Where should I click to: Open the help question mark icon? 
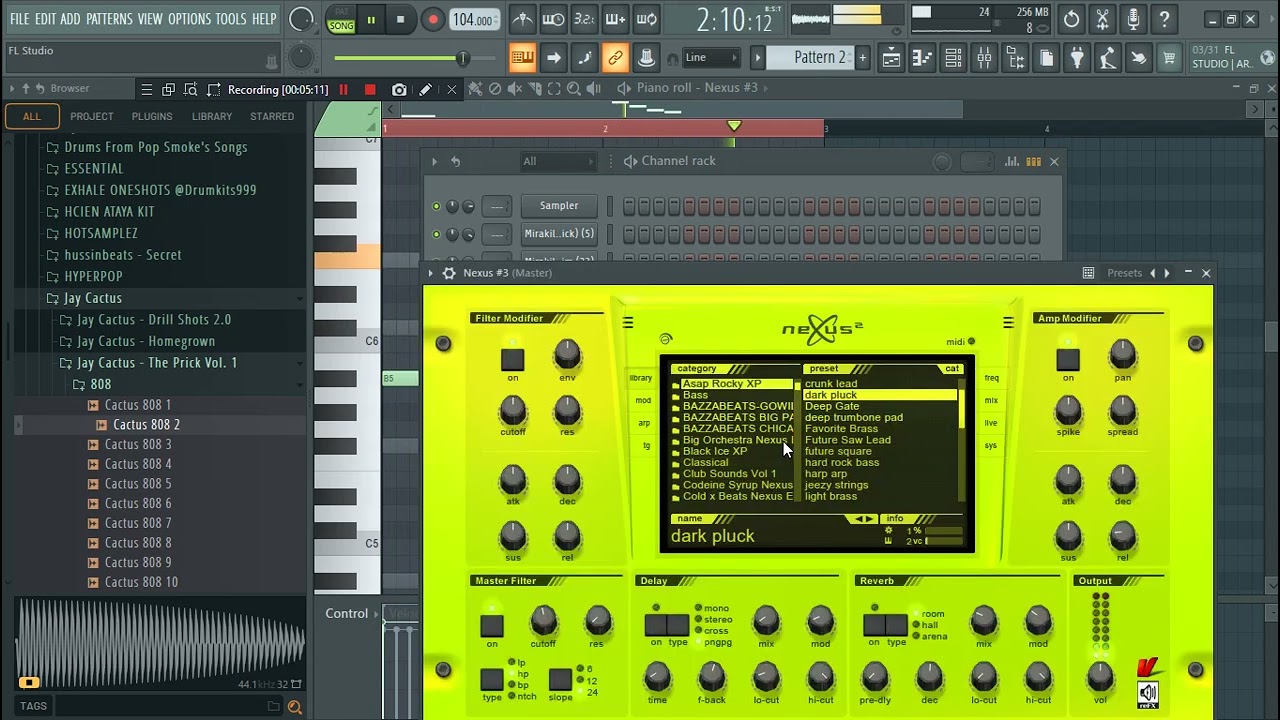pos(1164,19)
